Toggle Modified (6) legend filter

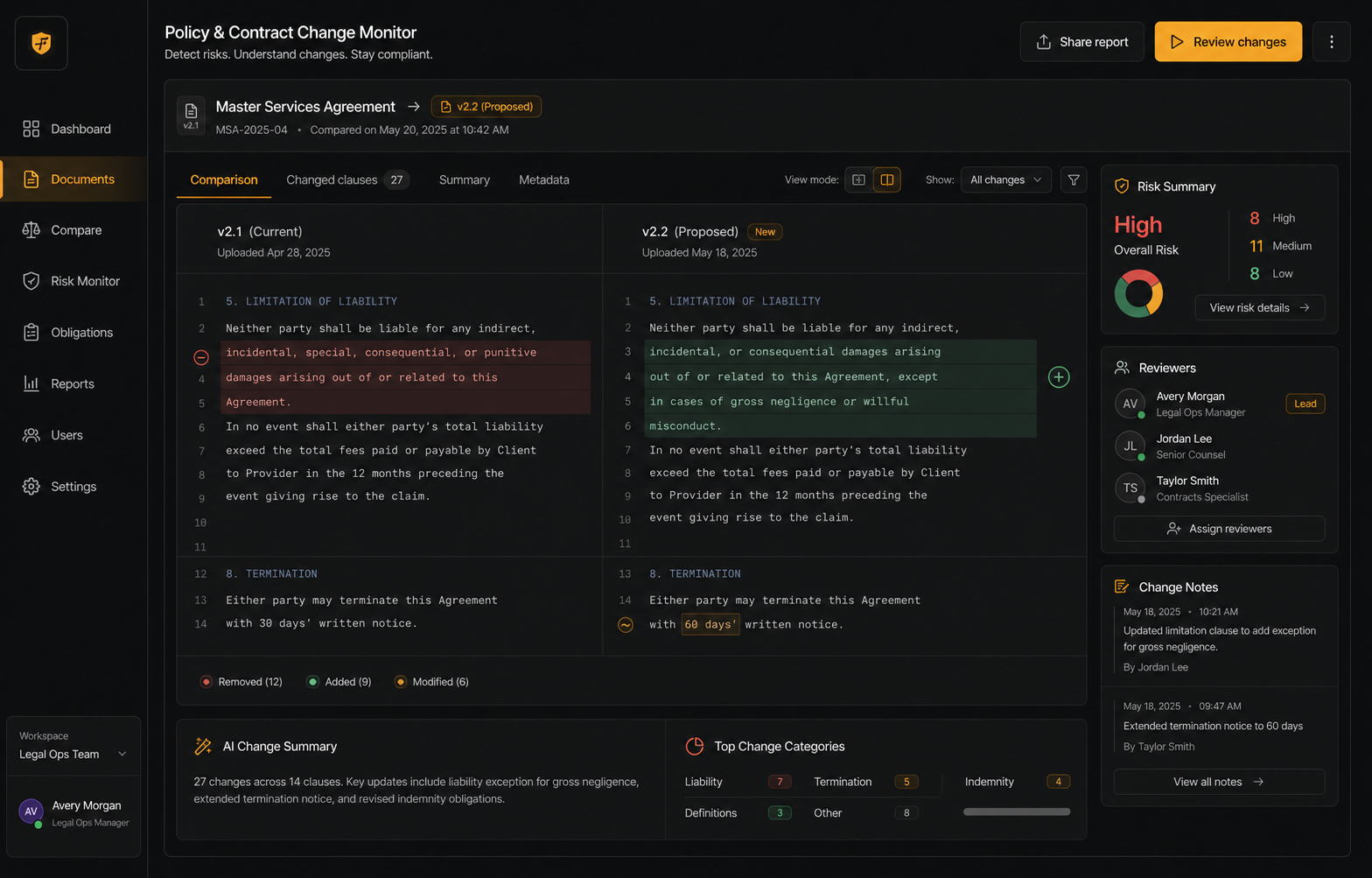pyautogui.click(x=431, y=682)
